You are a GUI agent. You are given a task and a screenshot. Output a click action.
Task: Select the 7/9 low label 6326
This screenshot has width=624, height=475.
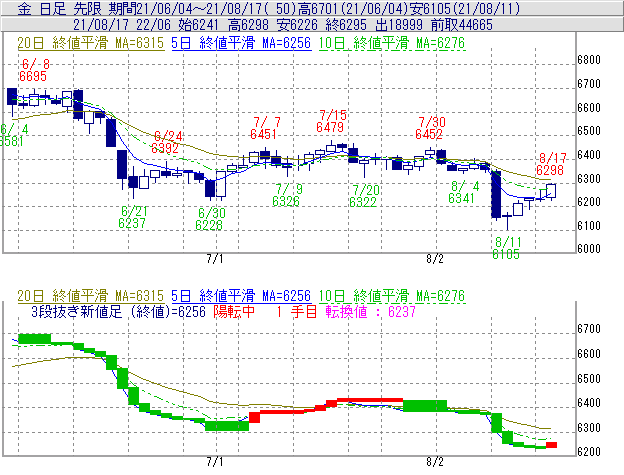tap(286, 201)
